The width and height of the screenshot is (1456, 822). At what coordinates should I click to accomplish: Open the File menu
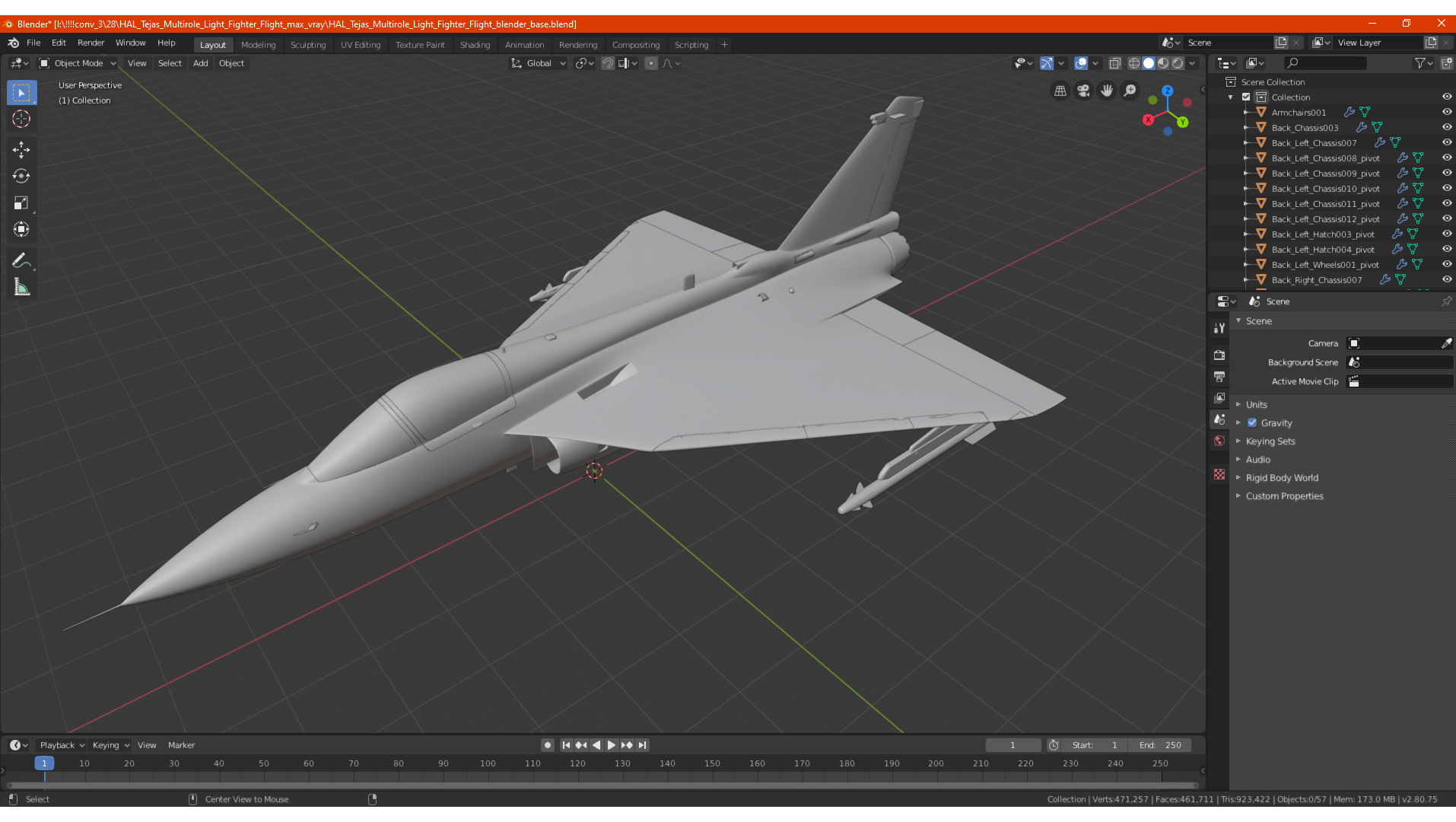(x=33, y=43)
